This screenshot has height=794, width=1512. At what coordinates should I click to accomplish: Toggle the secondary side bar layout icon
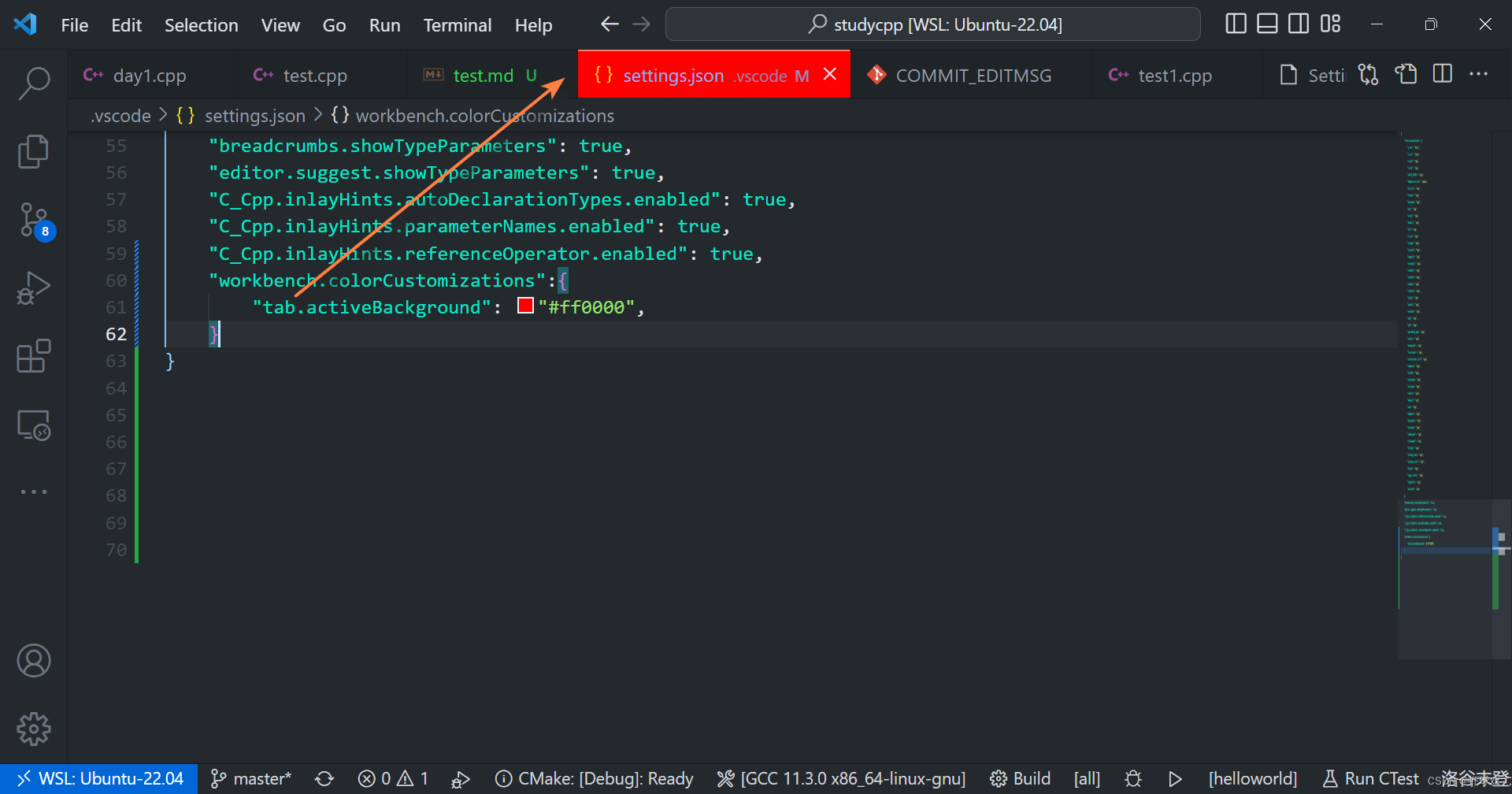(x=1299, y=24)
